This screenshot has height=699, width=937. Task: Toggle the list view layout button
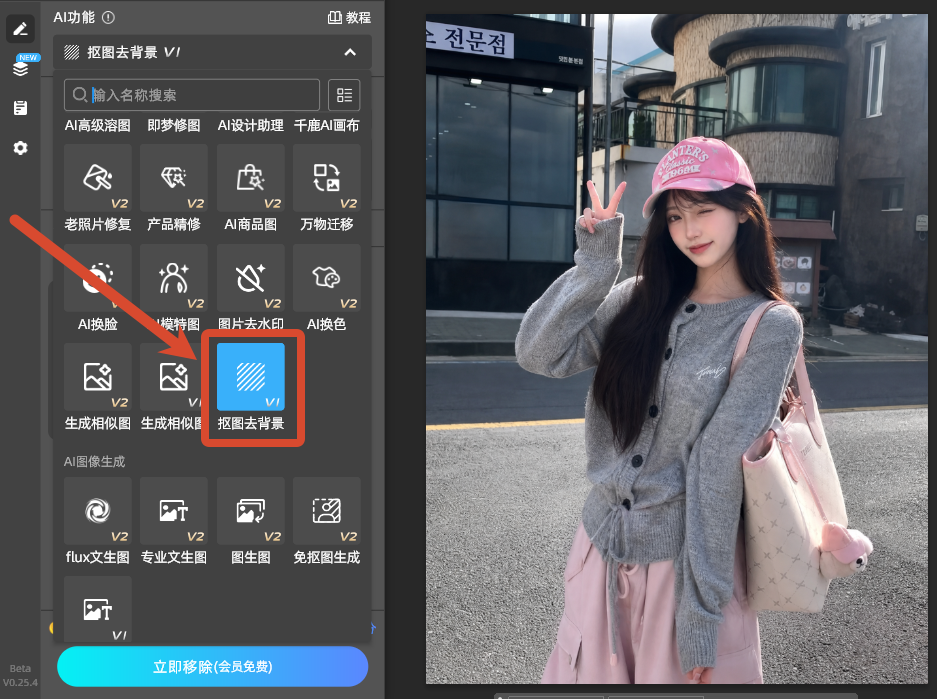[344, 95]
